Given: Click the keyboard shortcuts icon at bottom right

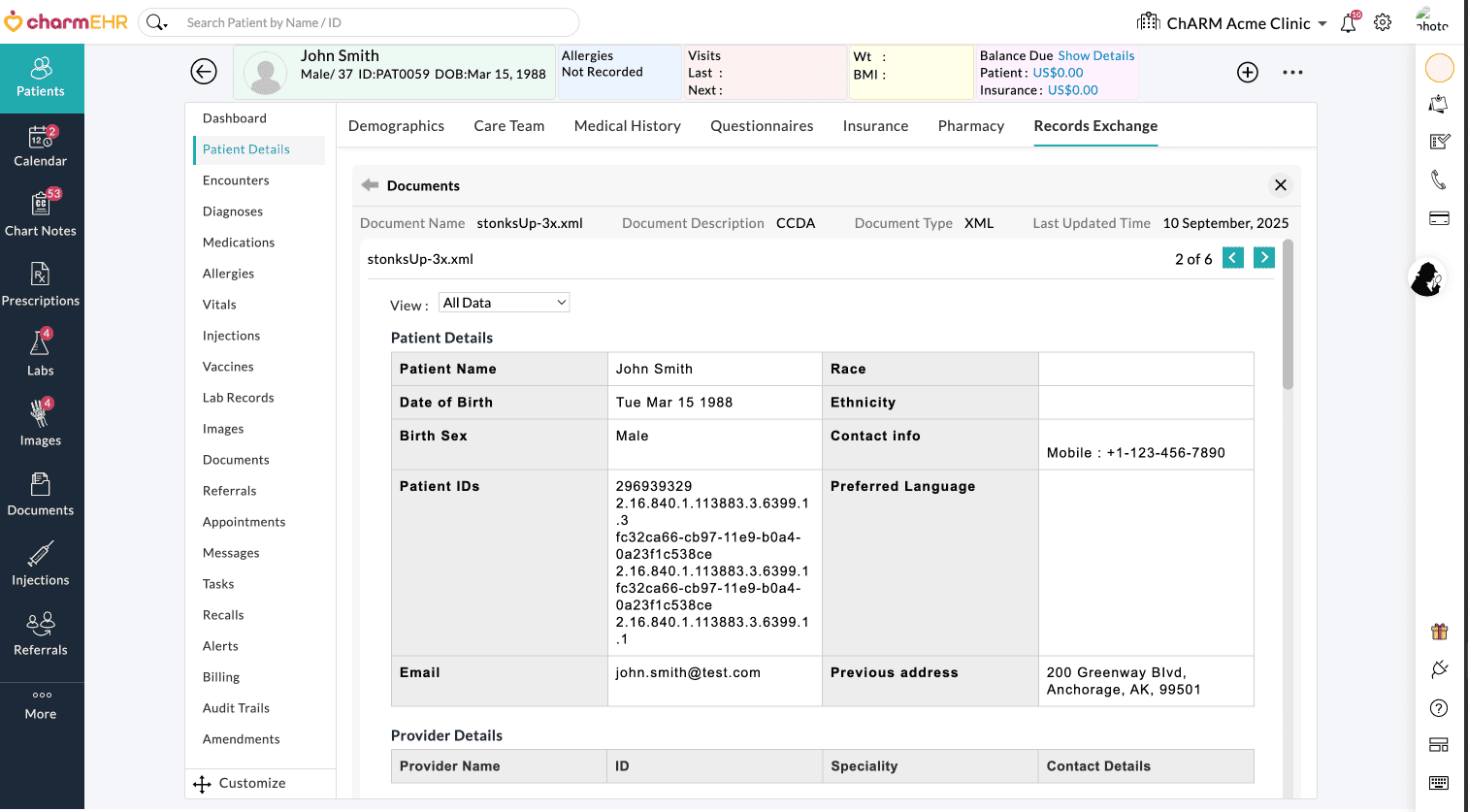Looking at the screenshot, I should click(1439, 782).
